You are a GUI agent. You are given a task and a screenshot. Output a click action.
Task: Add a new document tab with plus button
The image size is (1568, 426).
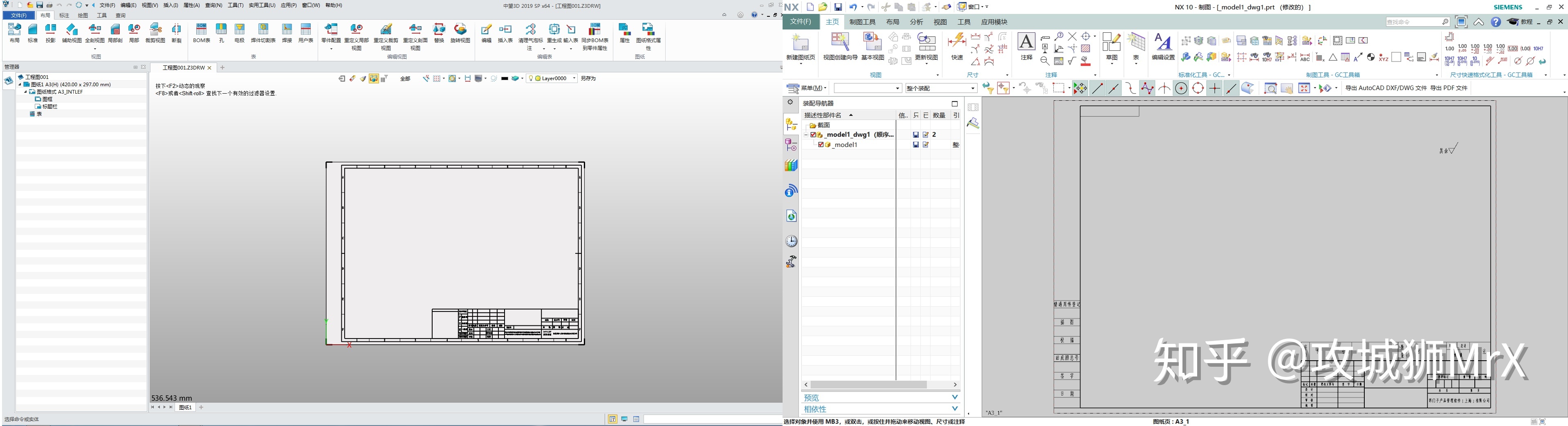222,67
